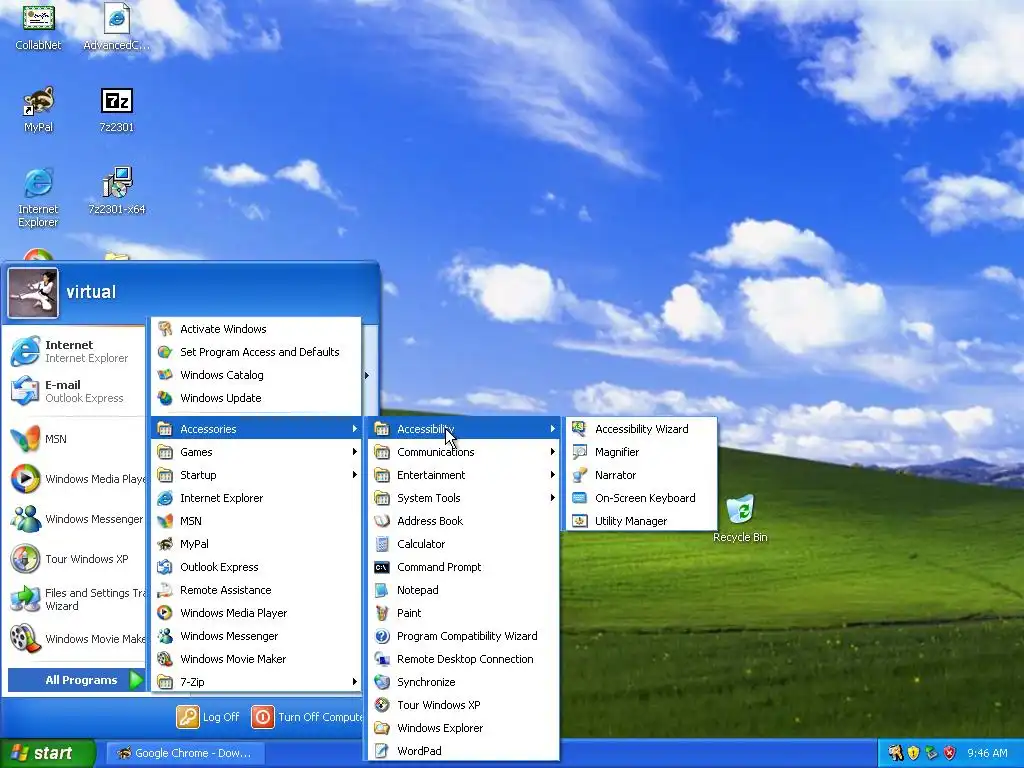Click the 9:46 AM system clock
The height and width of the screenshot is (768, 1024).
(x=987, y=753)
